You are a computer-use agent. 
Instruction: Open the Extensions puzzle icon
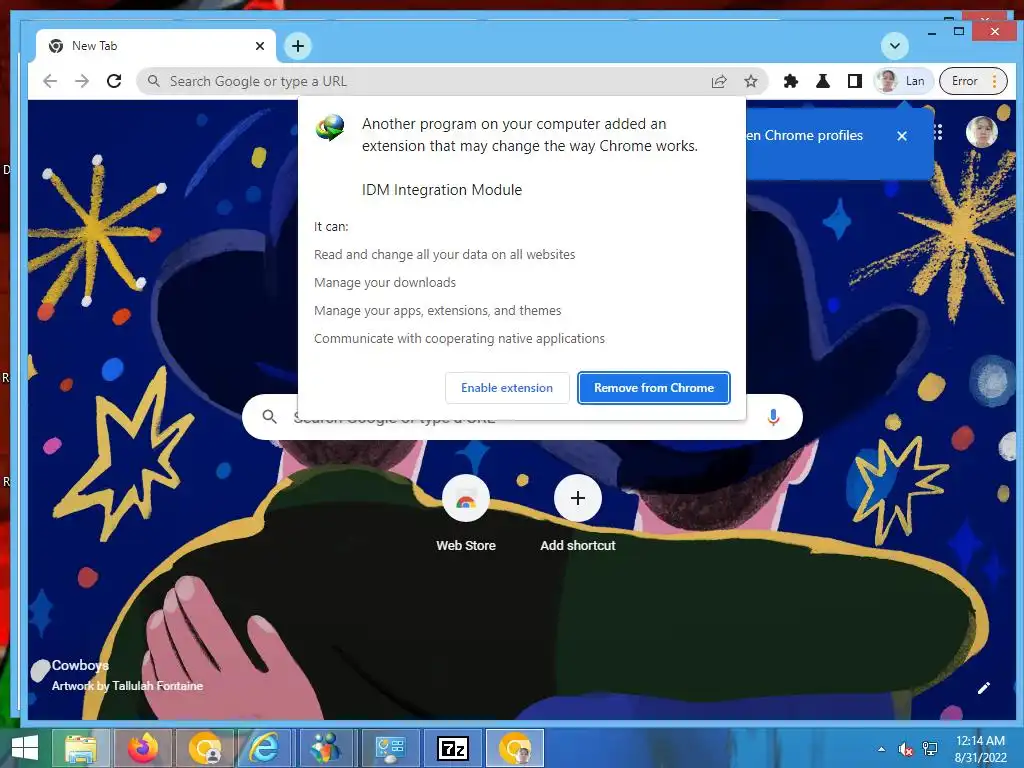pyautogui.click(x=791, y=81)
